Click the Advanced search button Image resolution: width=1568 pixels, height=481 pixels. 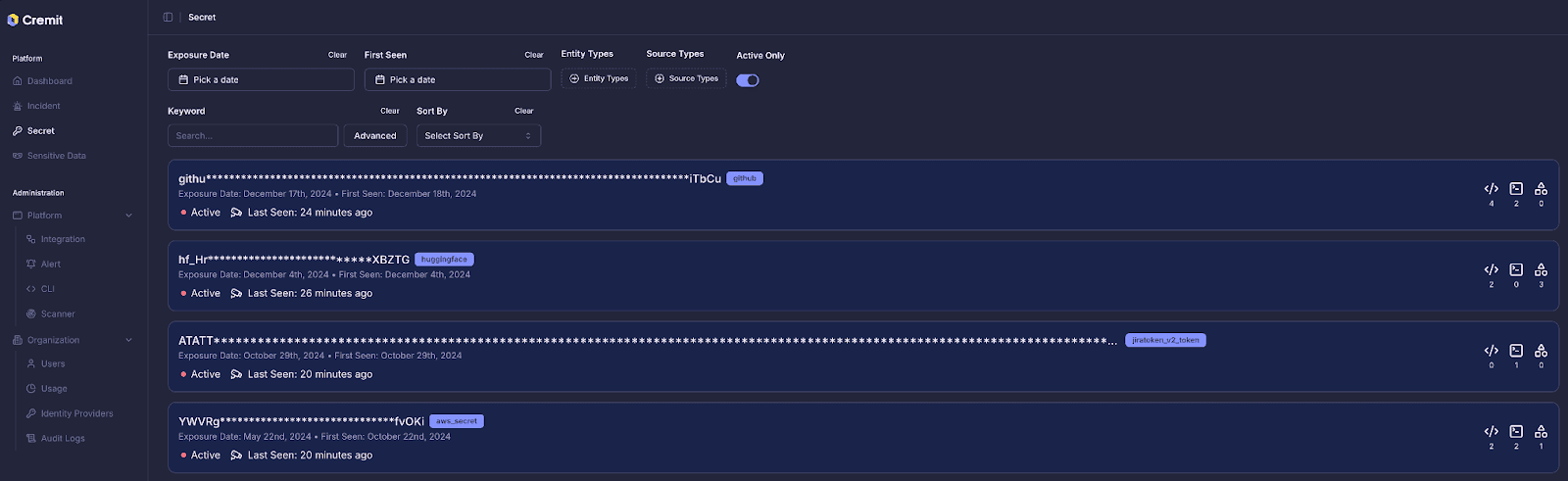click(374, 136)
